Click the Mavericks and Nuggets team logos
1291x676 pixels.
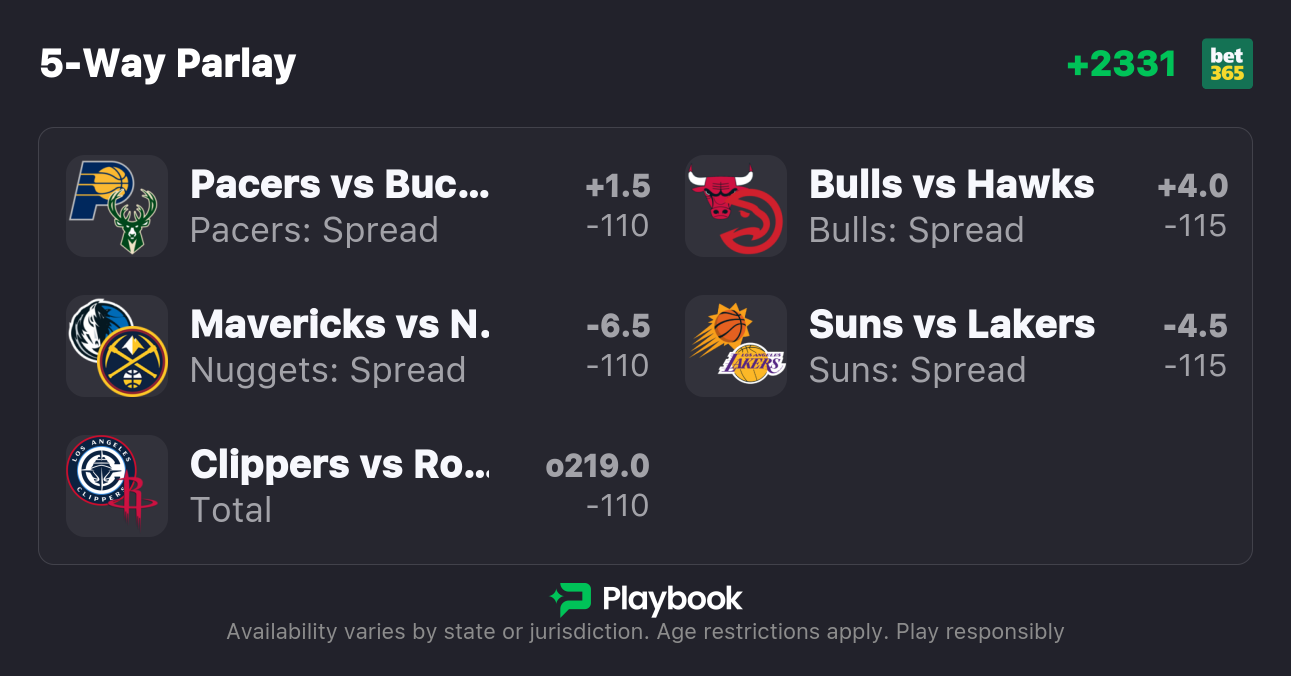coord(117,346)
